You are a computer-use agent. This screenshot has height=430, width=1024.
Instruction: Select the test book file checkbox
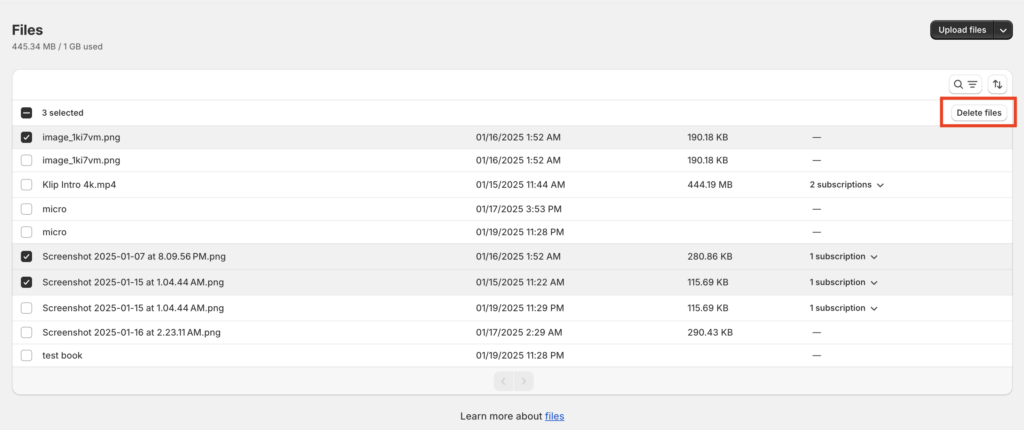(x=27, y=356)
